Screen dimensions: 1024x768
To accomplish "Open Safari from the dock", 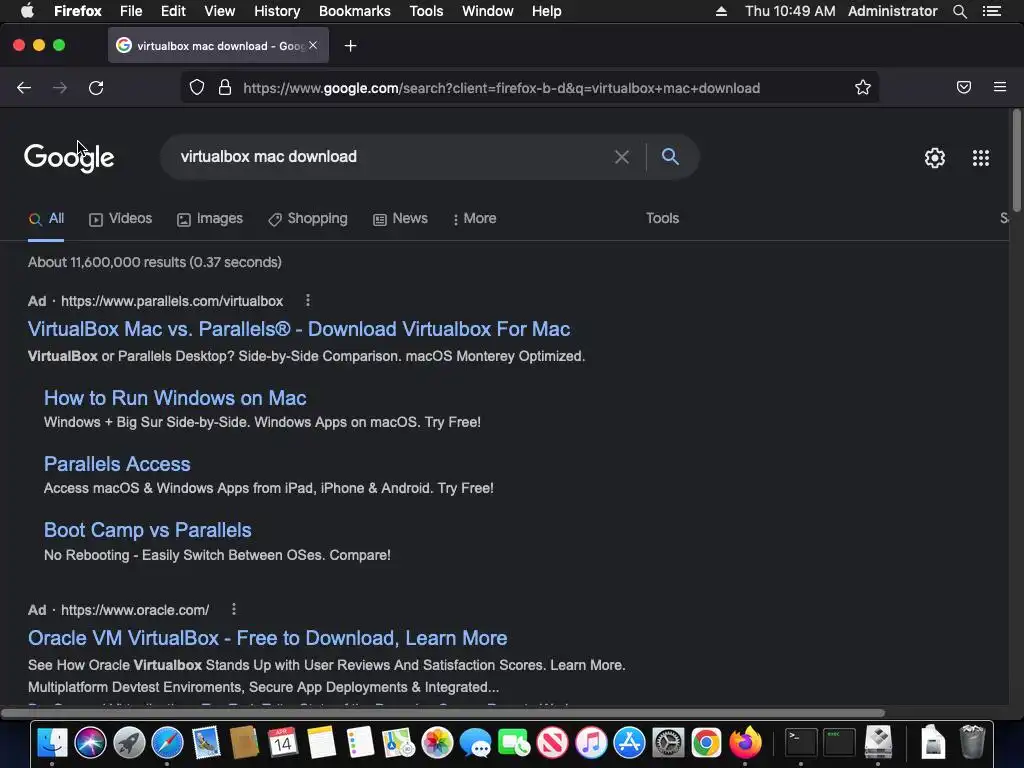I will (167, 743).
